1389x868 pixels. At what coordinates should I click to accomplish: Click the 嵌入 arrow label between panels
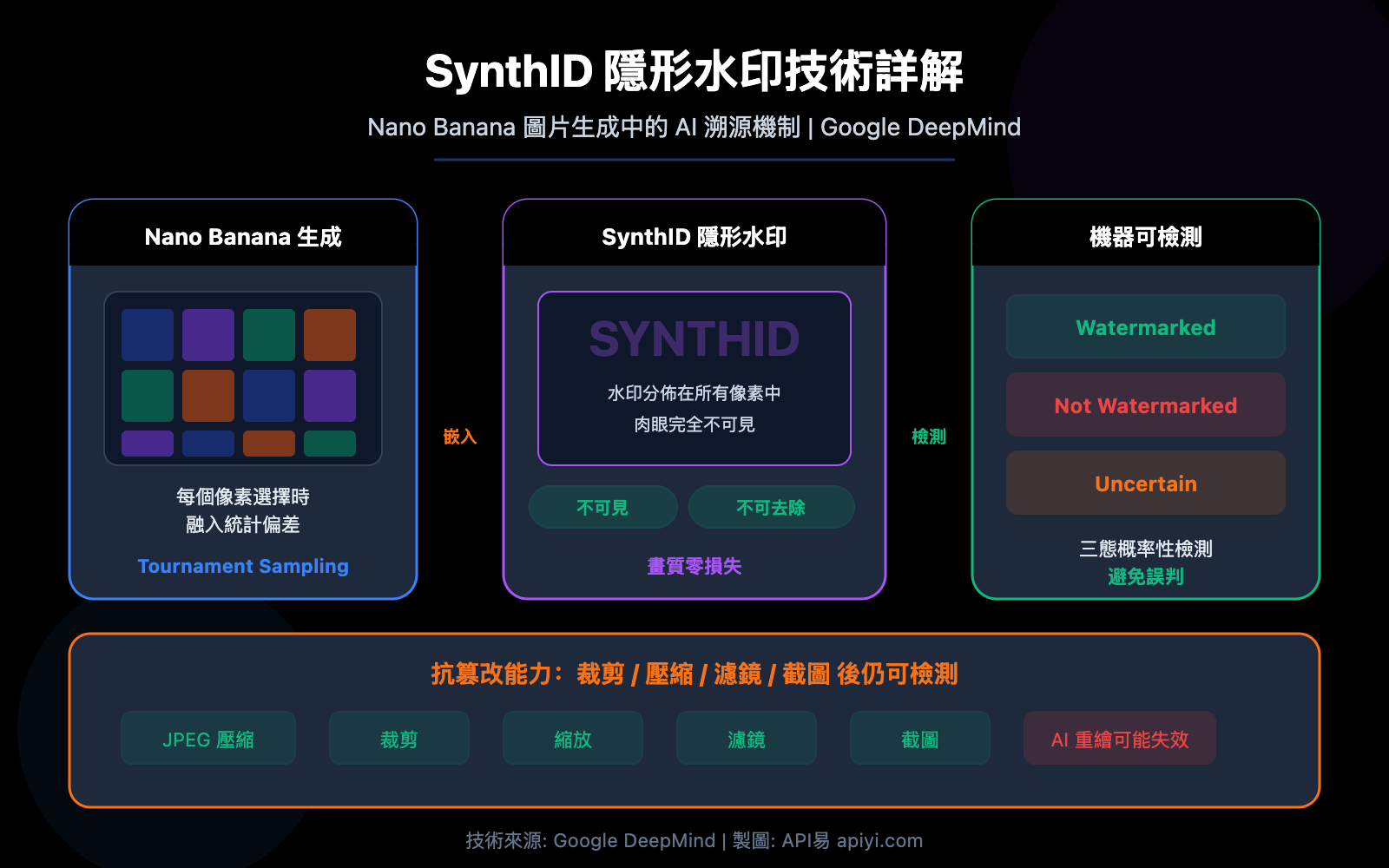coord(460,437)
